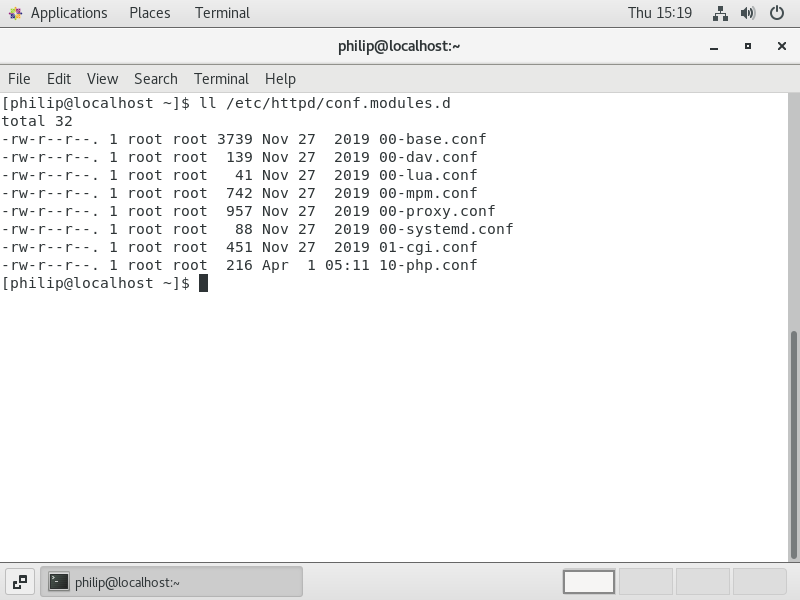Click the file size value 3739
800x600 pixels.
235,139
